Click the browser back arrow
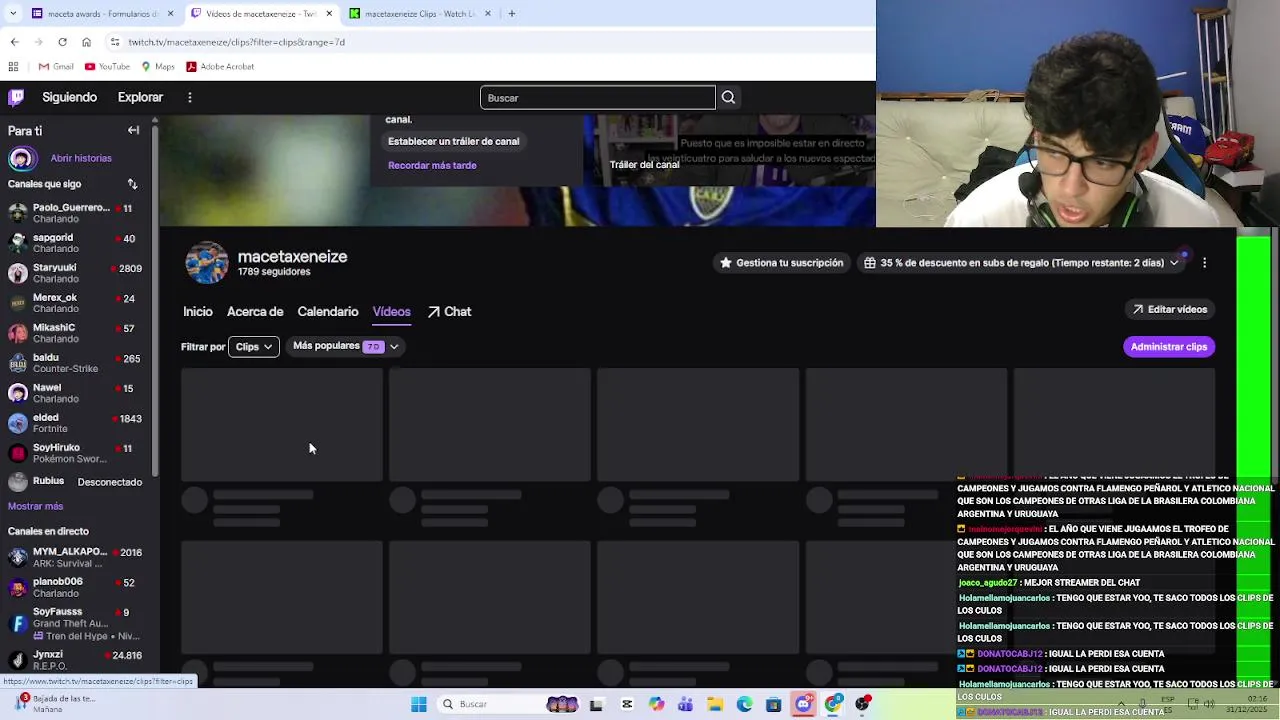This screenshot has height=720, width=1280. coord(14,42)
